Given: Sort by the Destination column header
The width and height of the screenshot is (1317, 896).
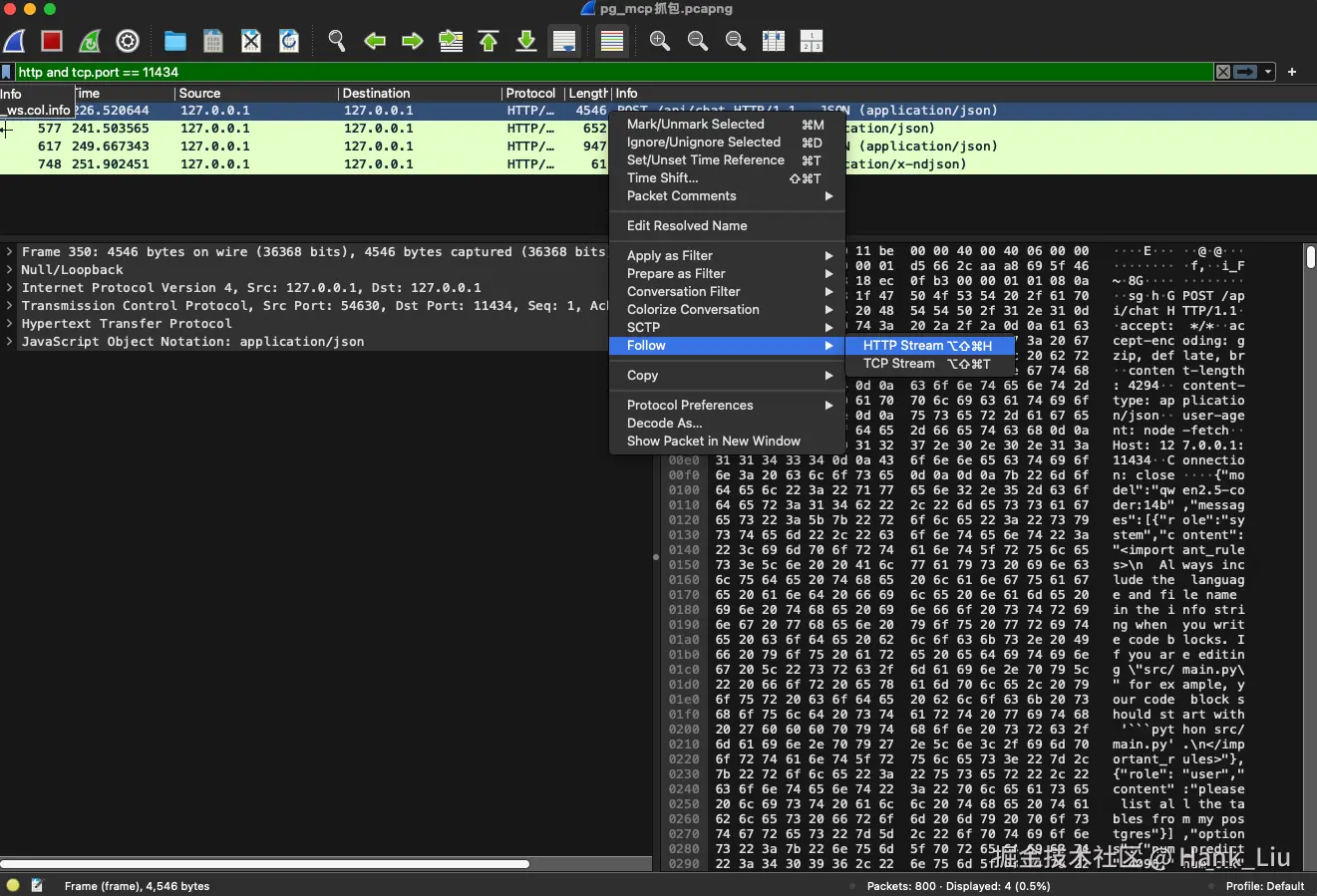Looking at the screenshot, I should pos(420,93).
